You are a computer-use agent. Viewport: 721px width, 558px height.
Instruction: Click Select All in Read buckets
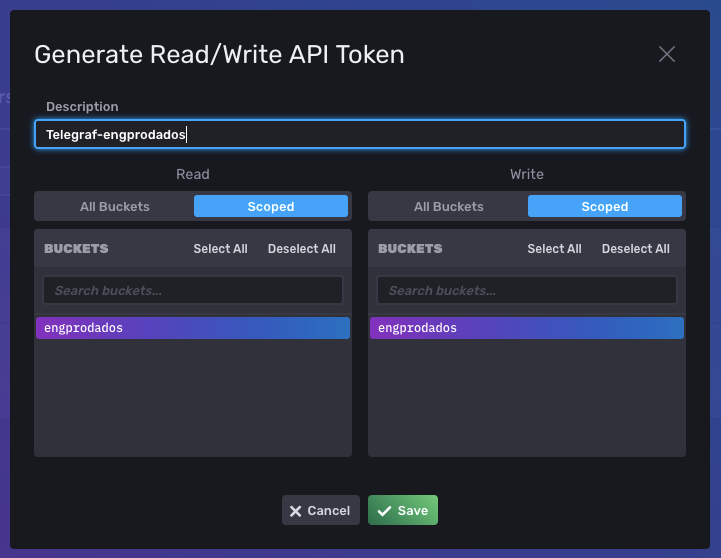coord(220,249)
